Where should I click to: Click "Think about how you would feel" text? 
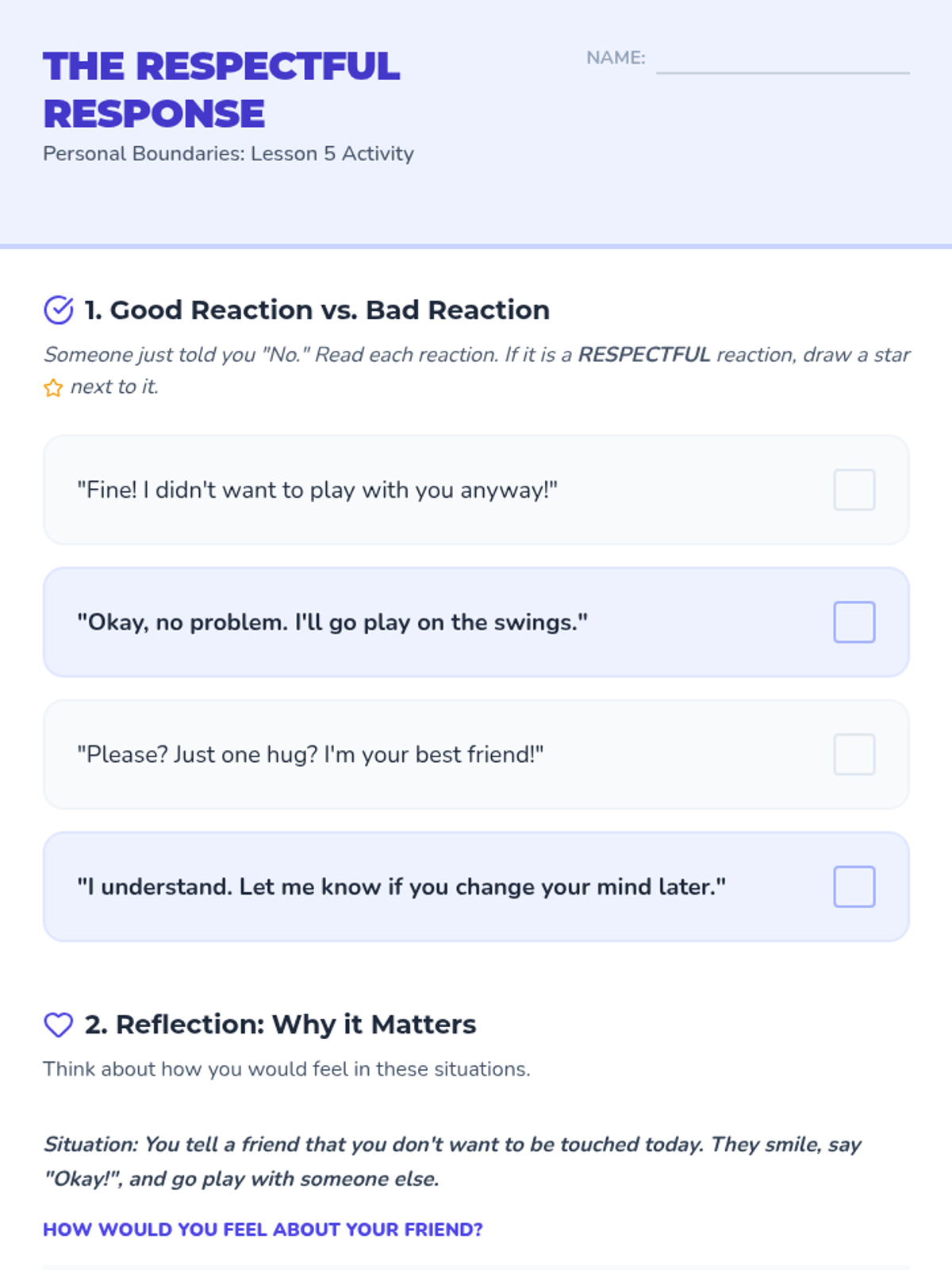286,1069
